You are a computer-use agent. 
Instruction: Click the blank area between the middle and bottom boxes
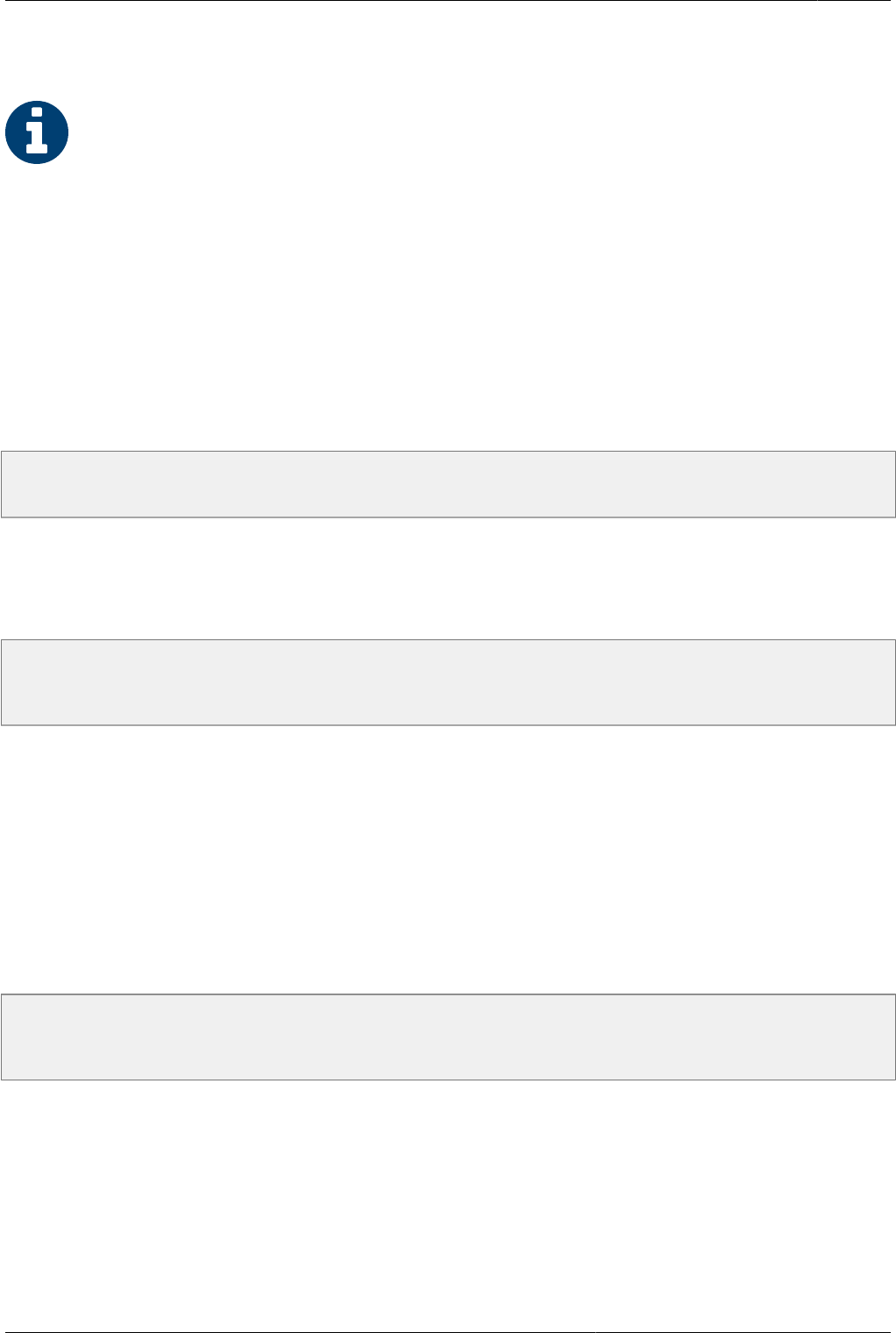[x=448, y=859]
